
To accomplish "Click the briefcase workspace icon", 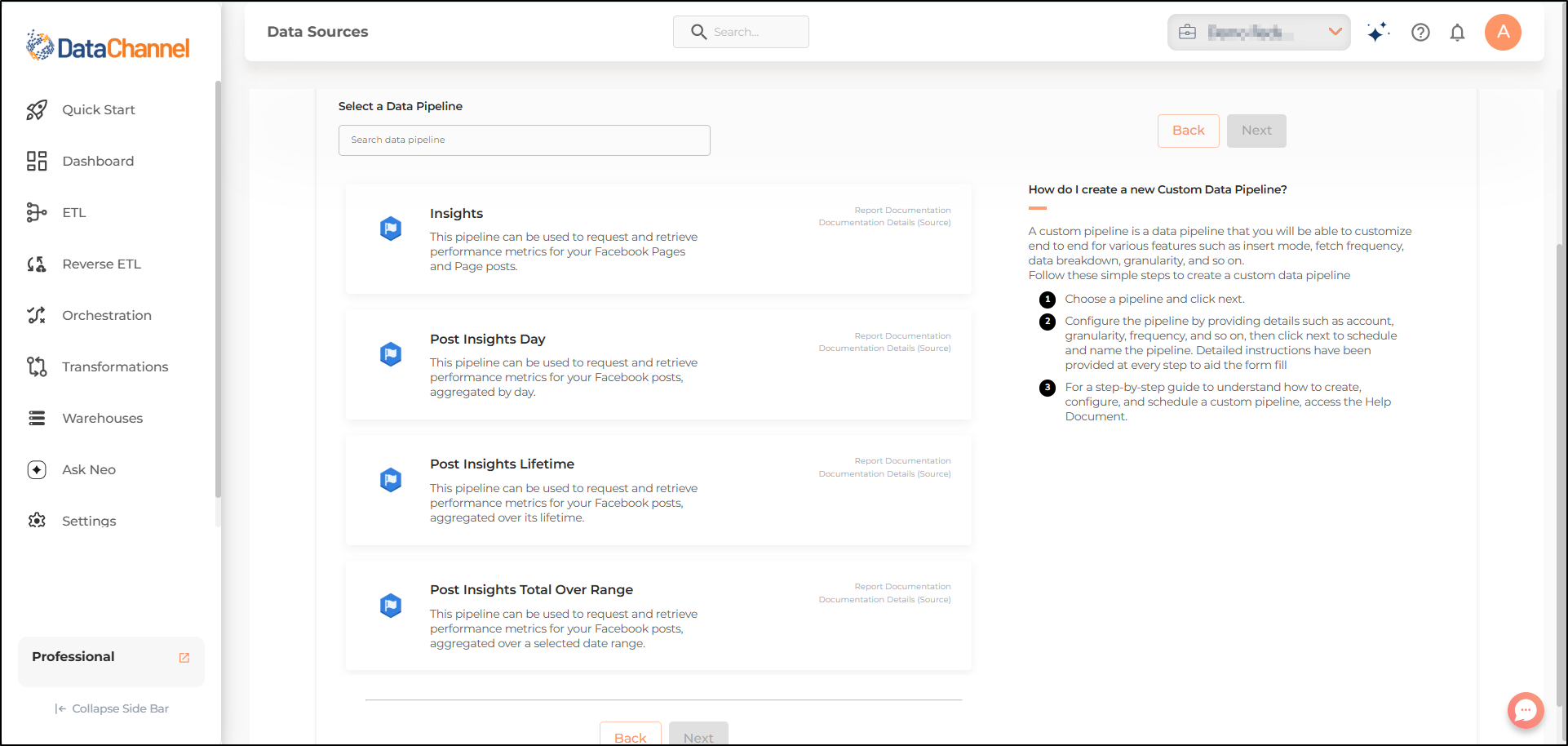I will (1188, 32).
